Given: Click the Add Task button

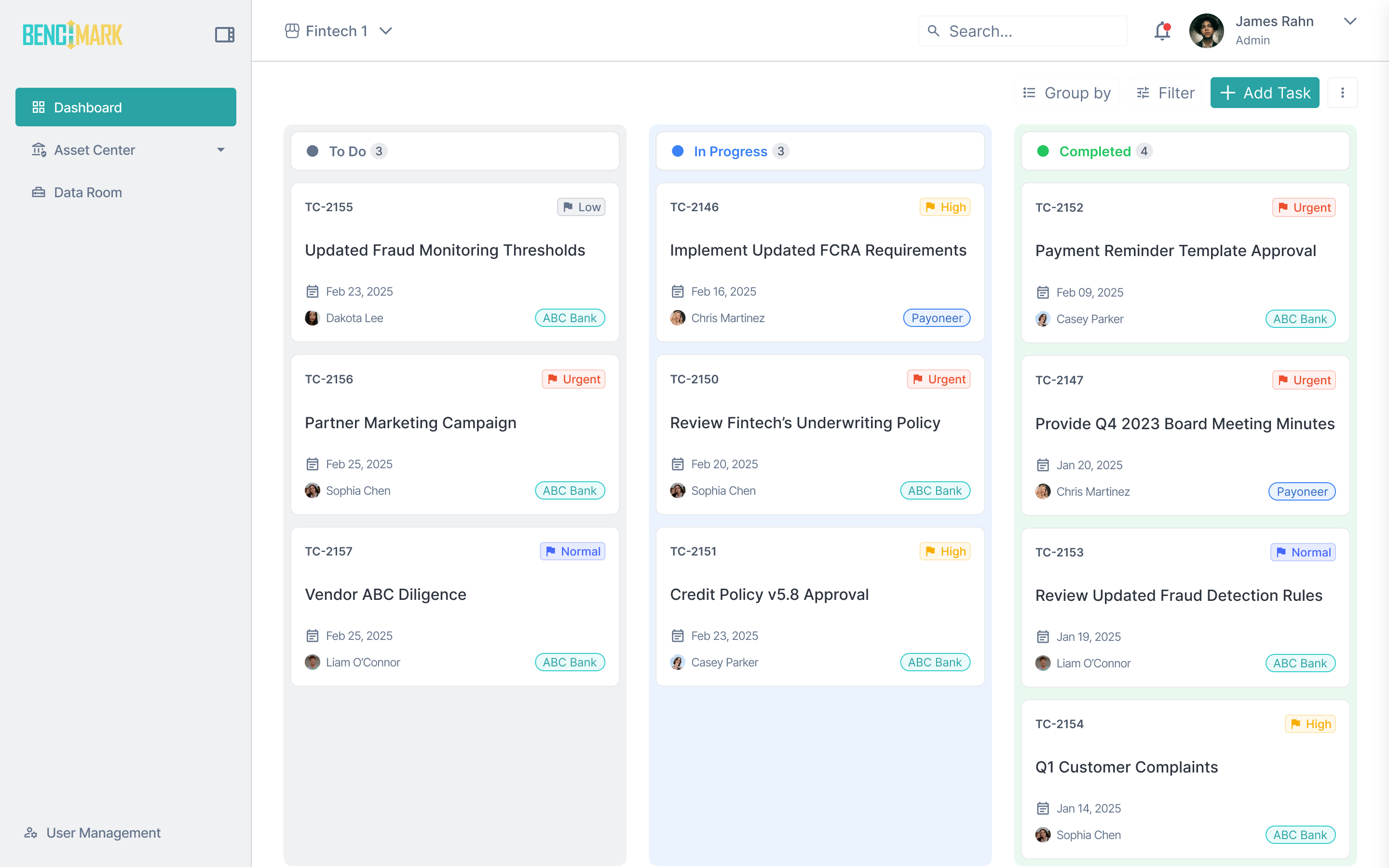Looking at the screenshot, I should tap(1265, 93).
